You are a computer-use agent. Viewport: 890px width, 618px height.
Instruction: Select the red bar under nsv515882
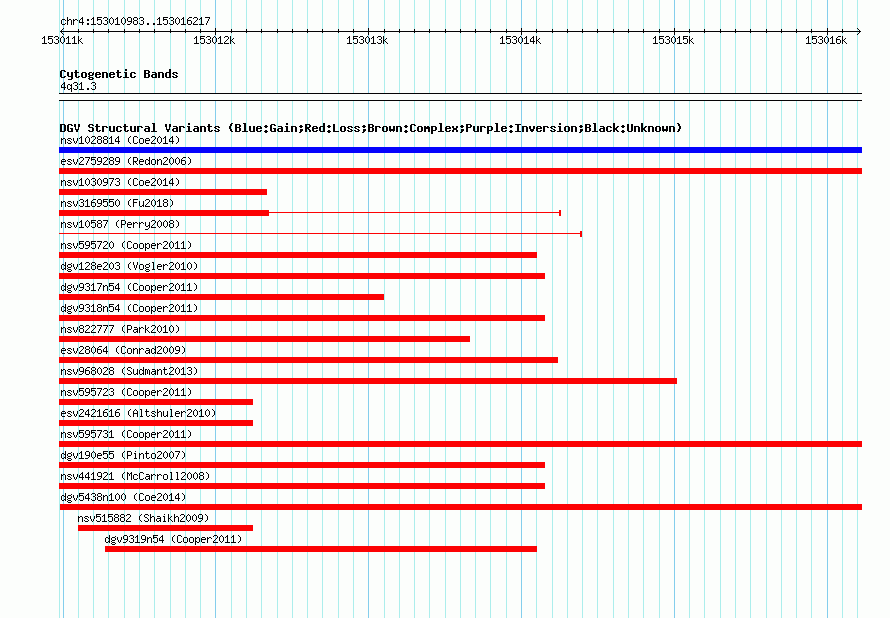165,528
